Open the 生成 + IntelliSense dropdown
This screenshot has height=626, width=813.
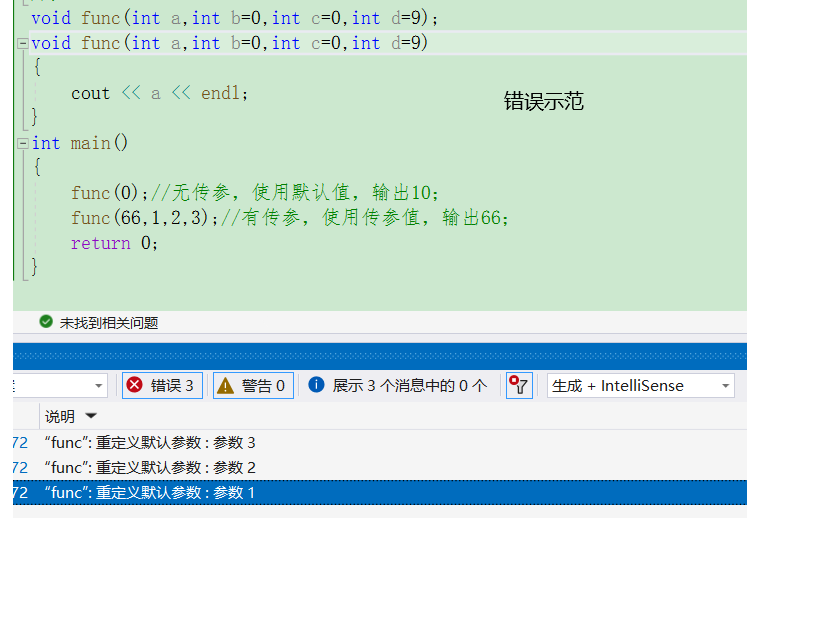click(x=640, y=385)
